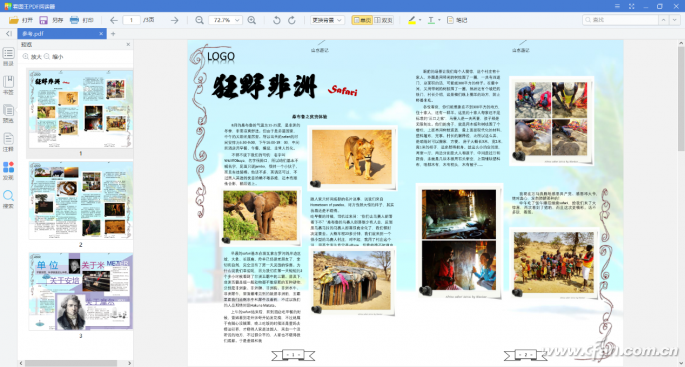Open the Table of Contents sidebar panel
The image size is (685, 367).
pos(8,57)
